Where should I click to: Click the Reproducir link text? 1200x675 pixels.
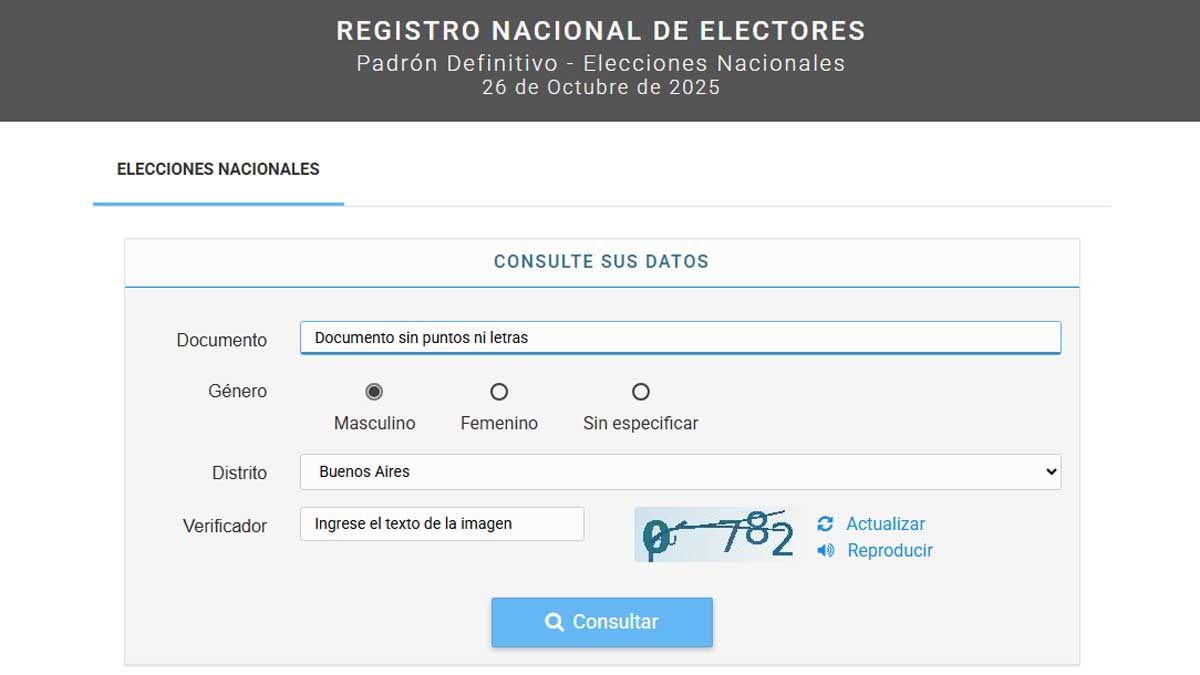(x=889, y=551)
